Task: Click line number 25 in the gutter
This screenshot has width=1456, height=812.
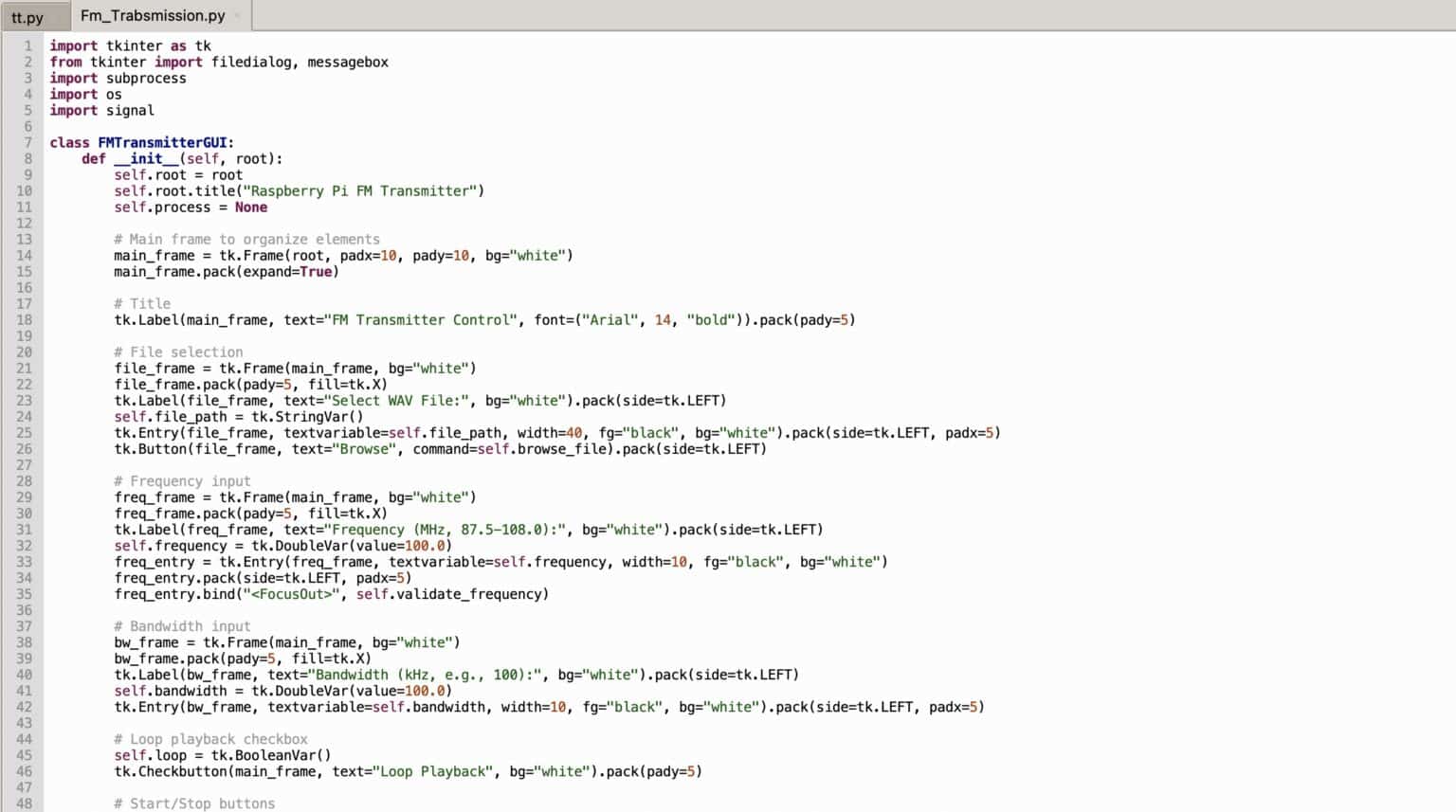Action: 24,433
